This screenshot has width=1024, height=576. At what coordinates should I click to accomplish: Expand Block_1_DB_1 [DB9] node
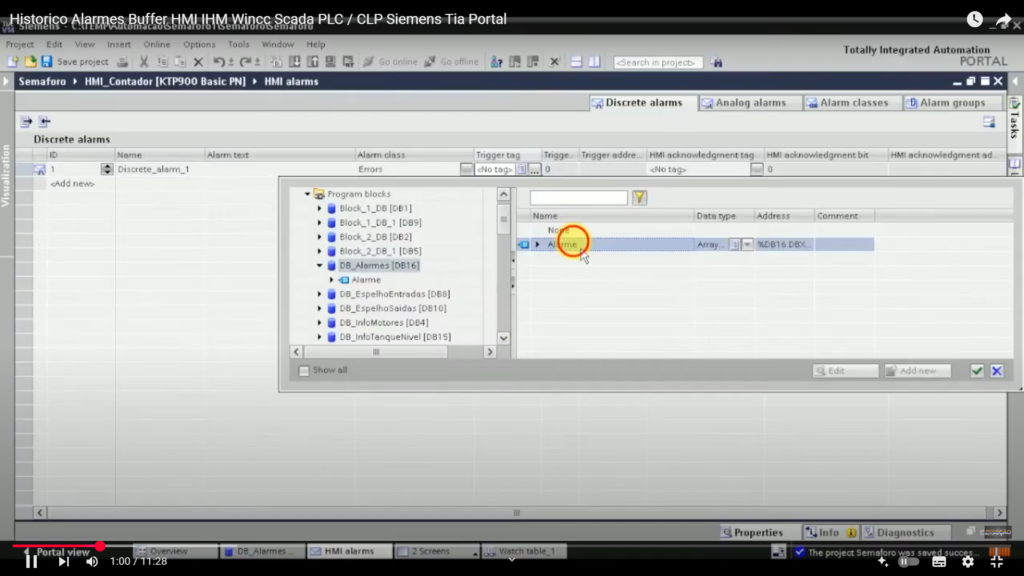(319, 223)
